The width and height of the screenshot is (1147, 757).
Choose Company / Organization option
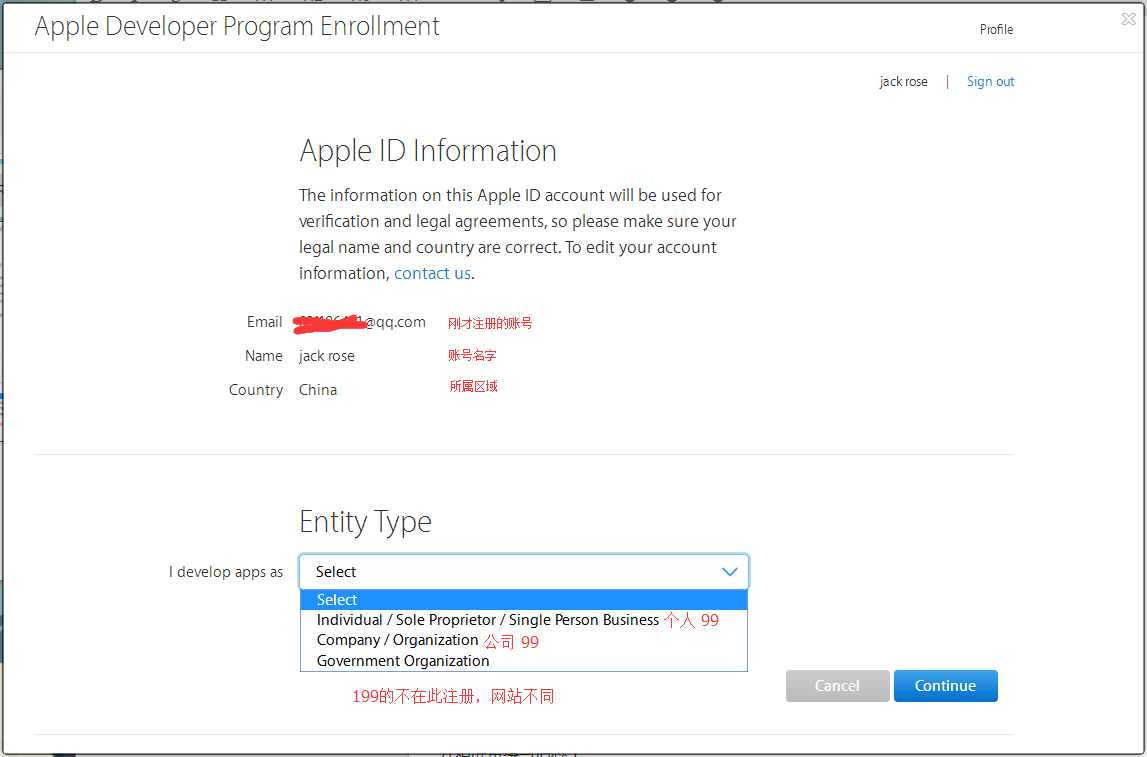[524, 640]
